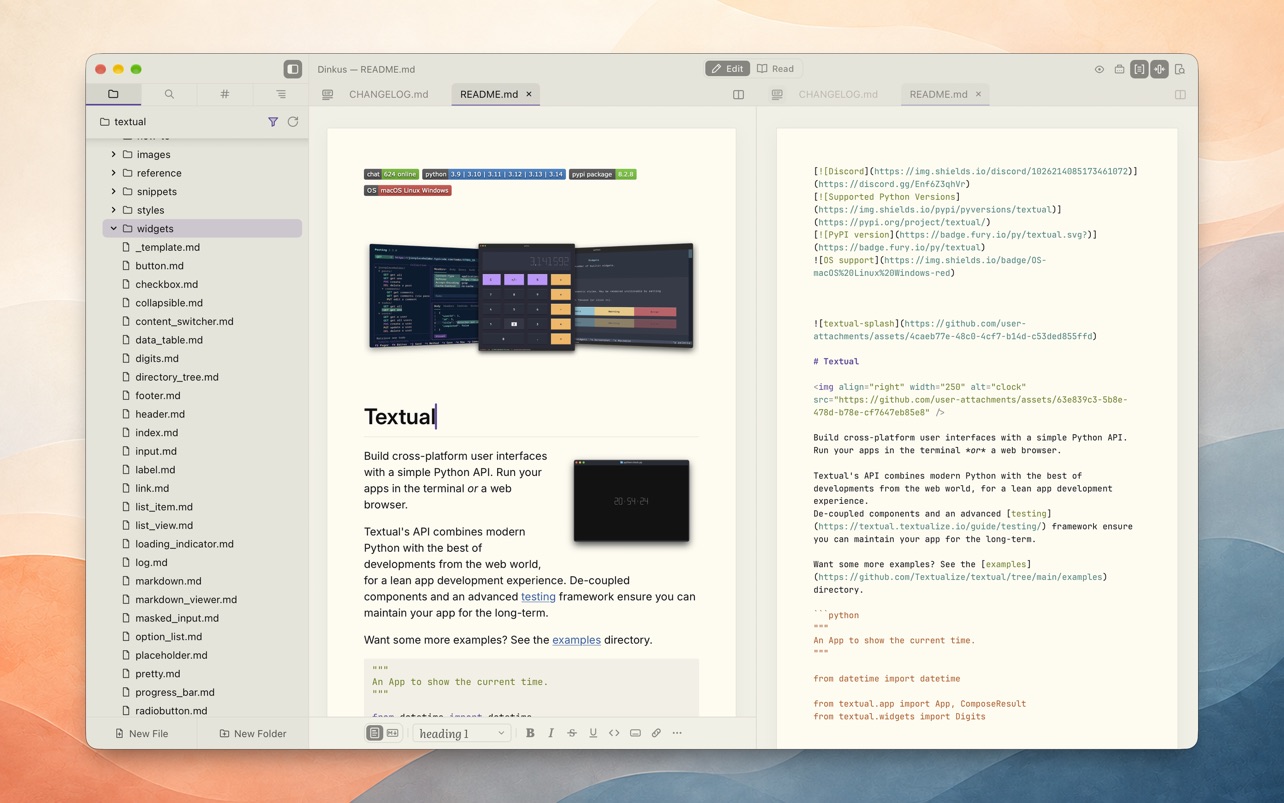Click the clock app screenshot thumbnail

(x=631, y=501)
